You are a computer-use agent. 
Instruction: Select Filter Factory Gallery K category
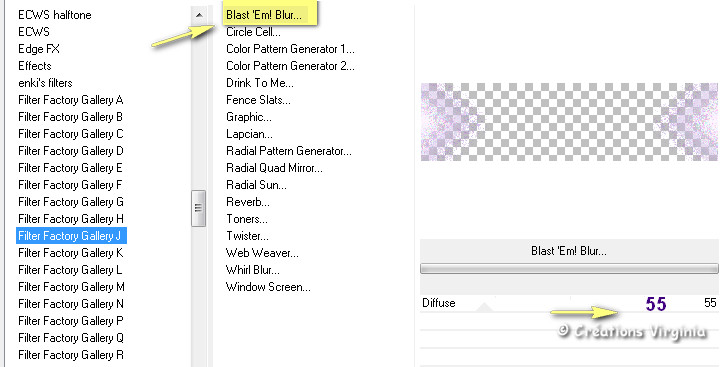click(71, 253)
